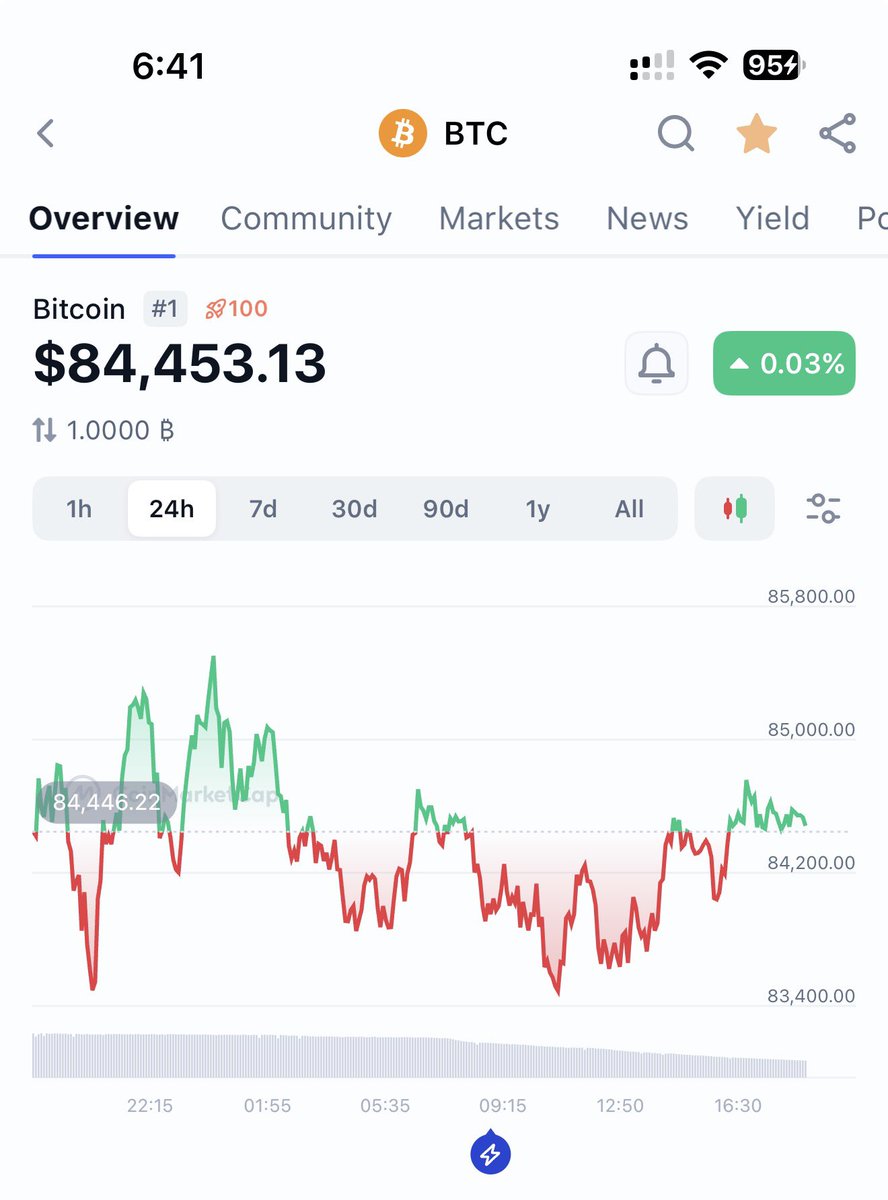Open the Yield tab

click(x=772, y=218)
